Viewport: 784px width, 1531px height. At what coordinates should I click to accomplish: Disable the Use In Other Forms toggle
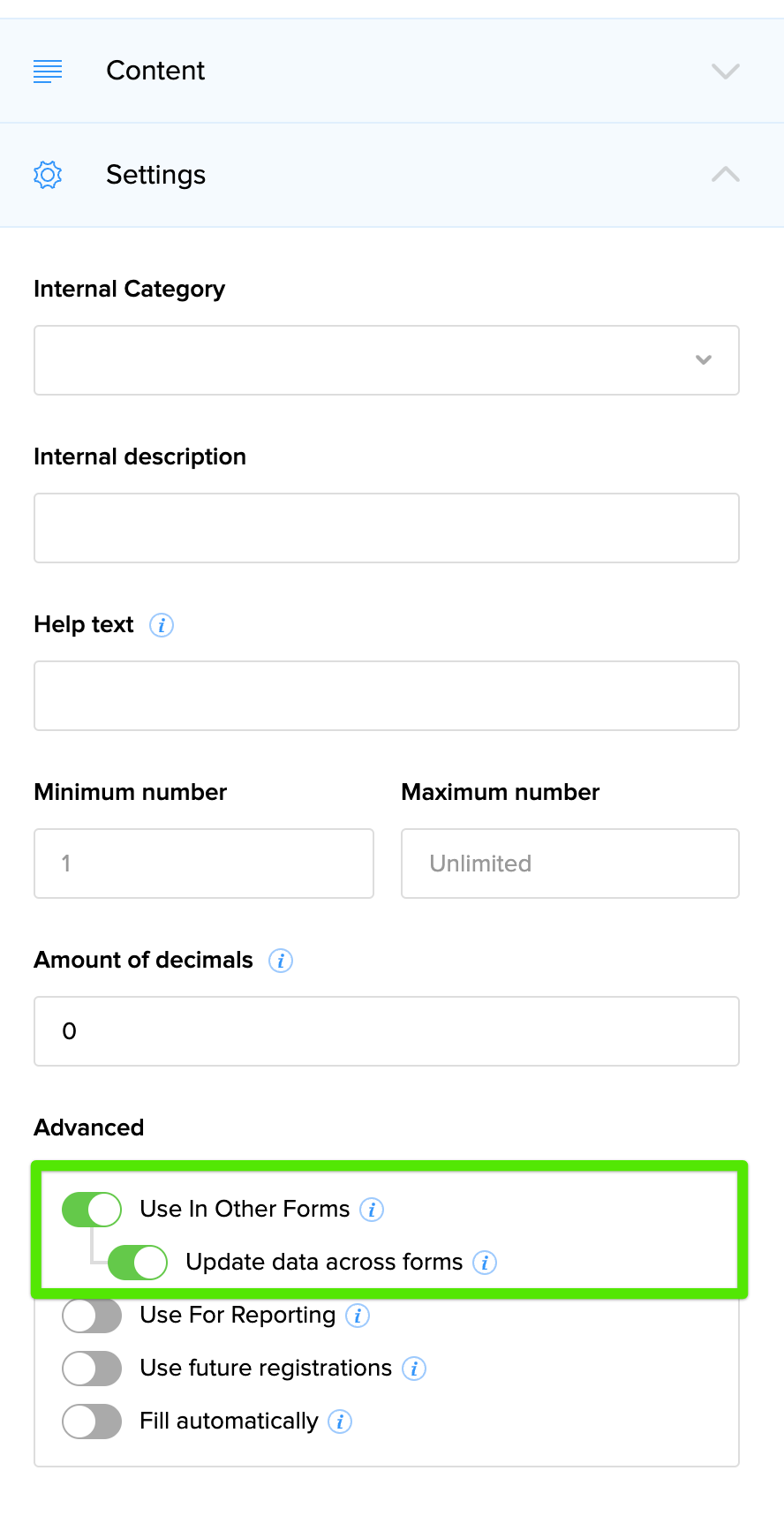coord(92,1210)
